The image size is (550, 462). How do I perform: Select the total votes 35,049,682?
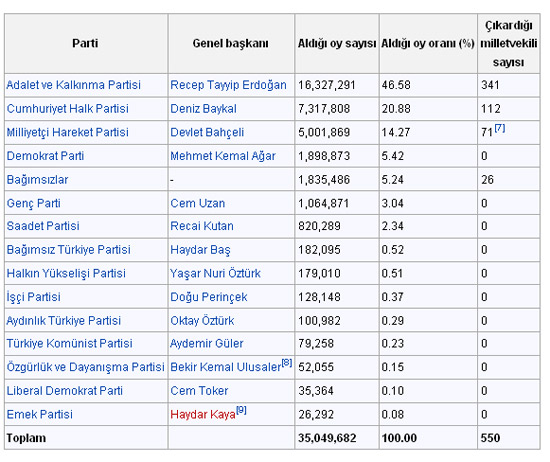coord(327,438)
